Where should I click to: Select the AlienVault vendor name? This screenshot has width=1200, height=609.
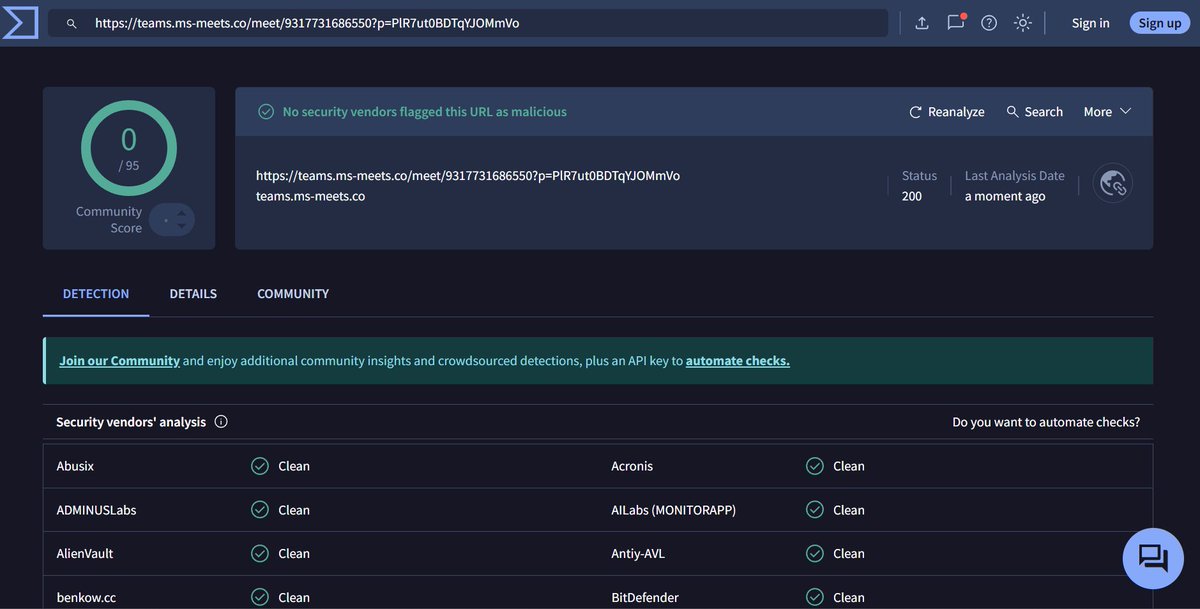(85, 554)
